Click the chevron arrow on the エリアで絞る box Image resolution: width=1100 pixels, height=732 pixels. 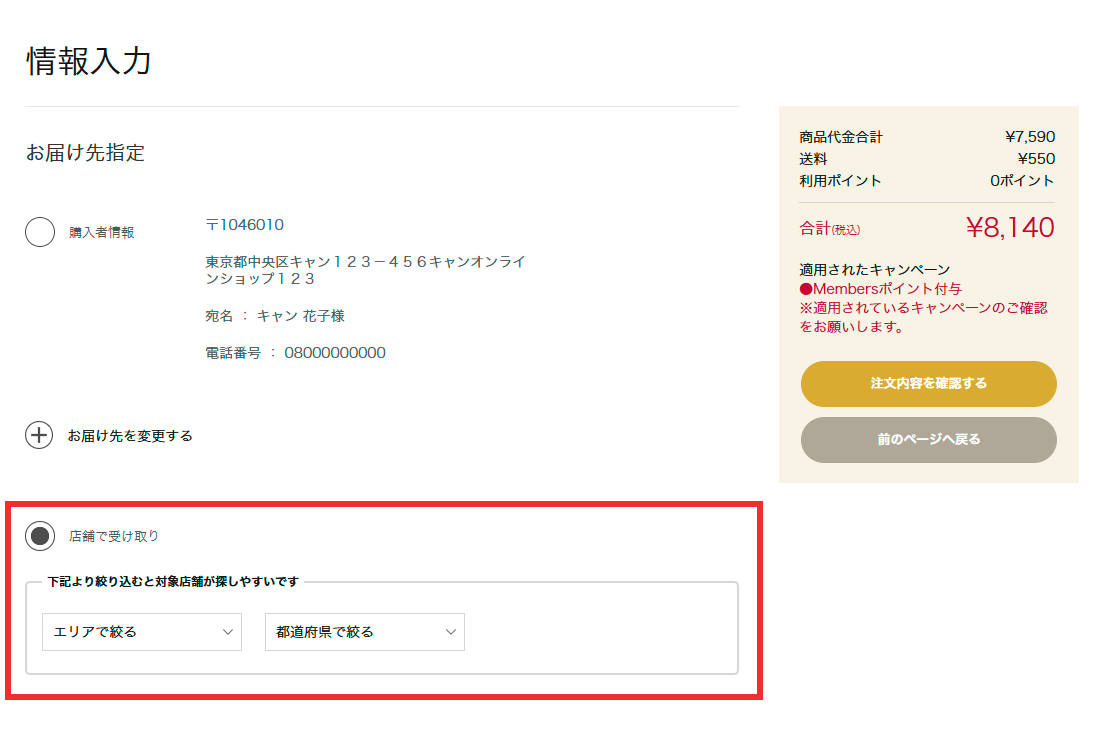point(228,632)
